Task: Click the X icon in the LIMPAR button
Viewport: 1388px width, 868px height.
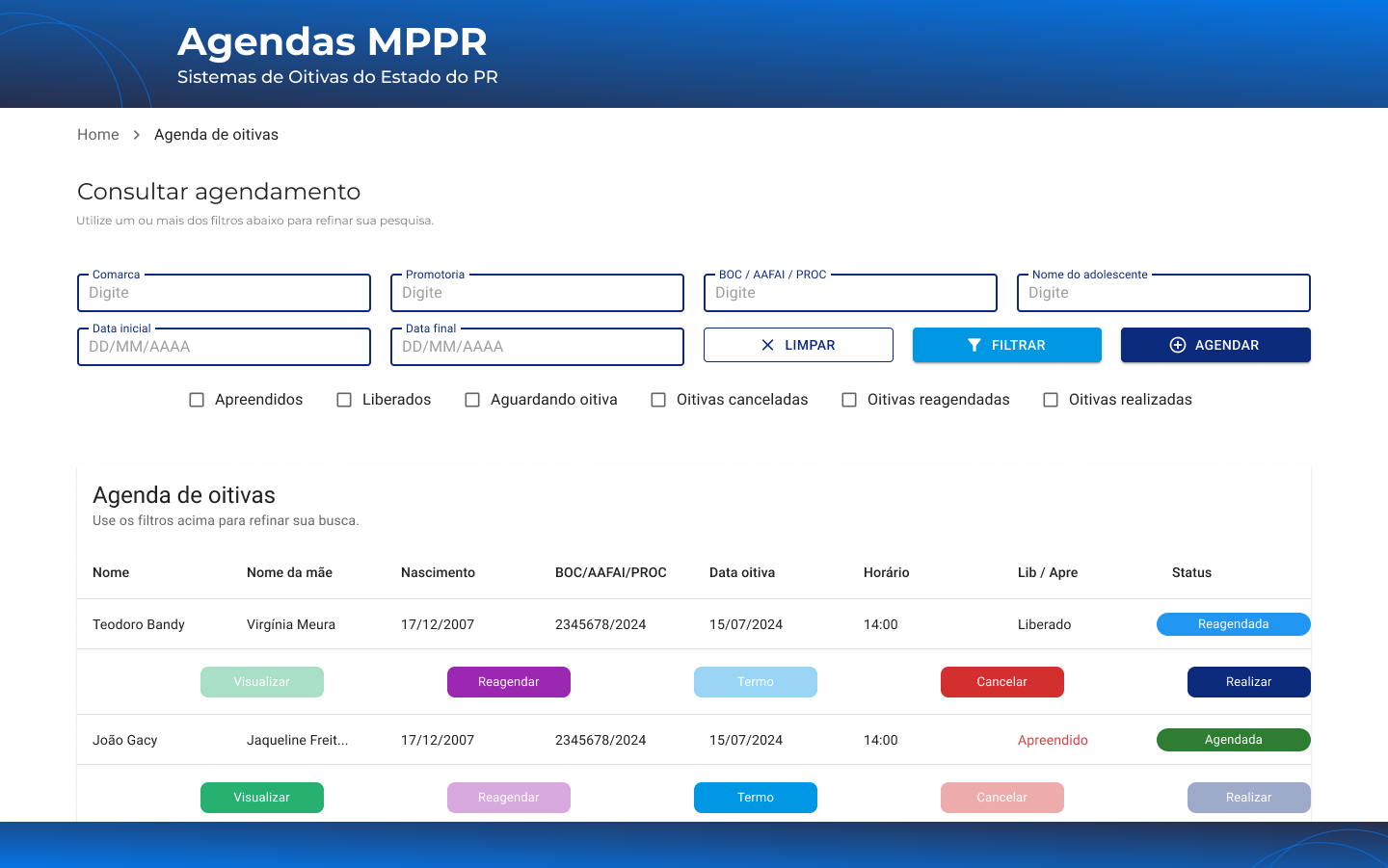Action: click(x=767, y=345)
